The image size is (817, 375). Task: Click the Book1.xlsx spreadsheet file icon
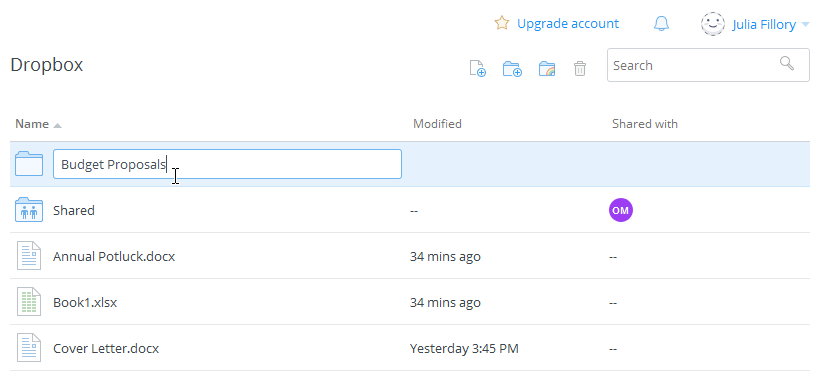pyautogui.click(x=29, y=302)
